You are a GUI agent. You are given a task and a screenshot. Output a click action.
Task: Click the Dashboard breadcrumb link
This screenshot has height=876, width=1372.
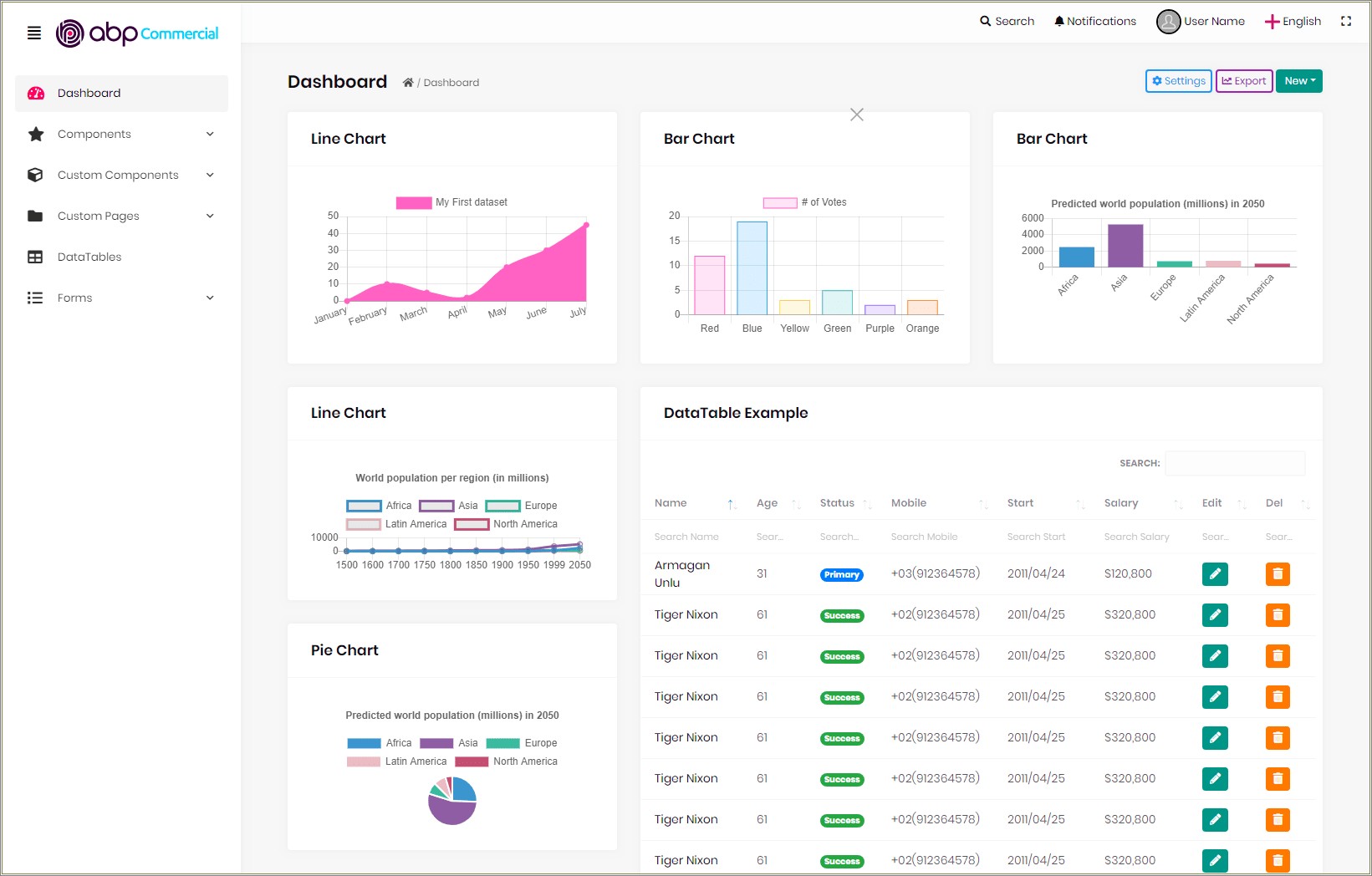pos(451,83)
